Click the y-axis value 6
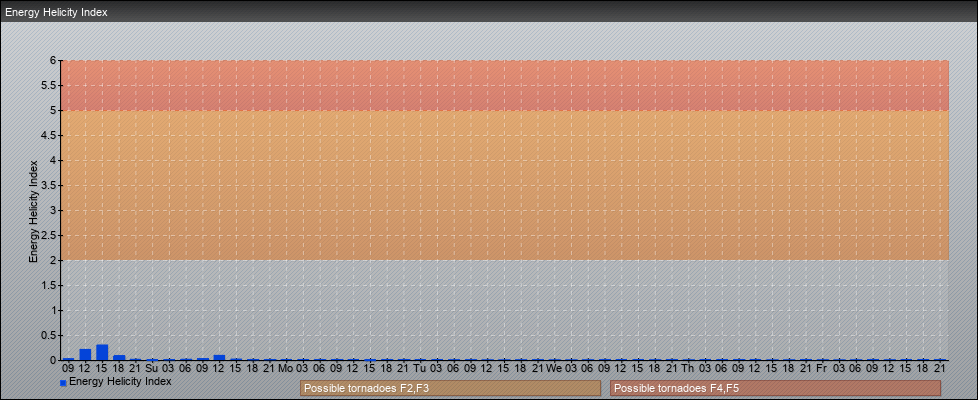978x400 pixels. (54, 61)
